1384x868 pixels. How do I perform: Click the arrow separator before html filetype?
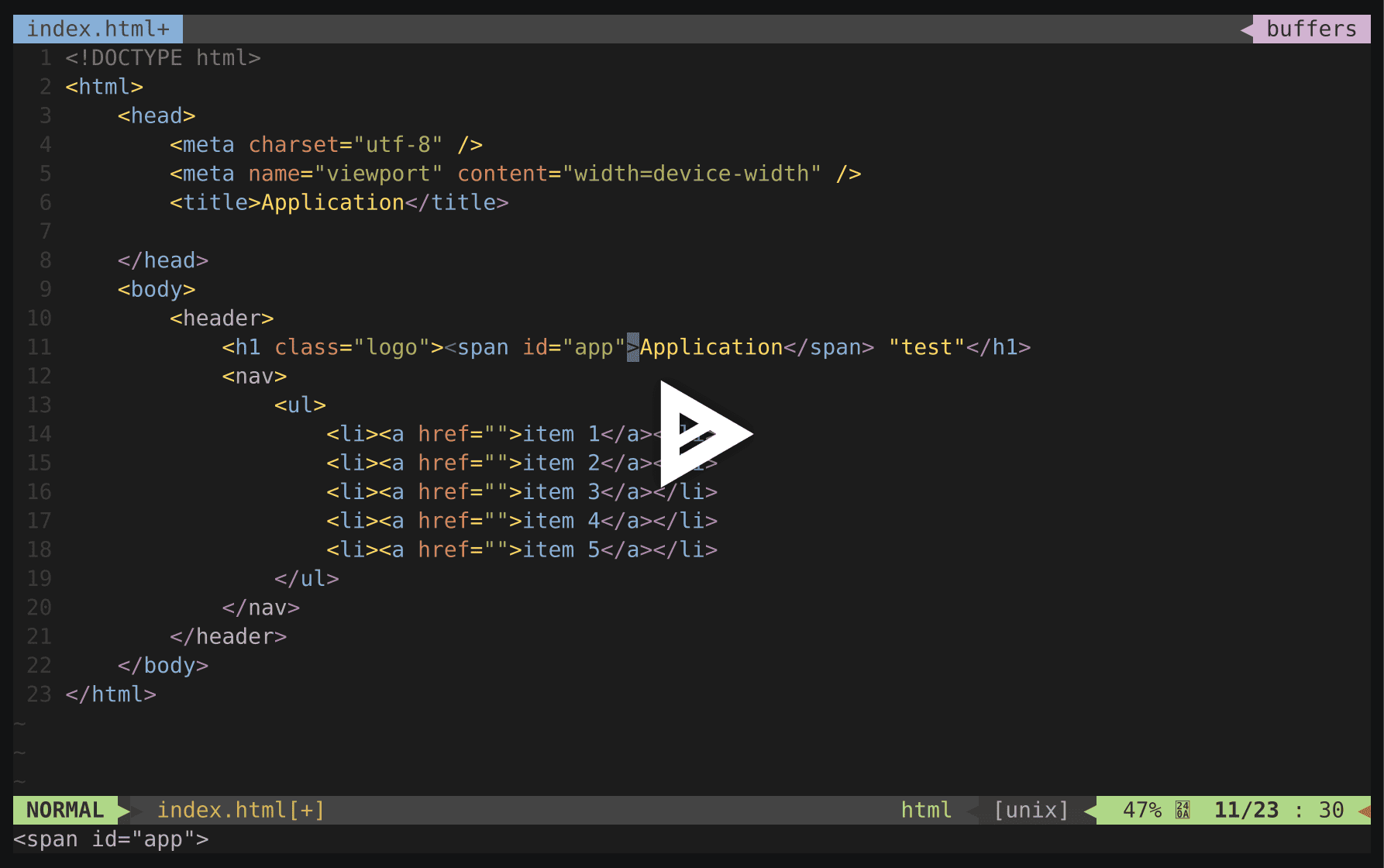[x=973, y=810]
